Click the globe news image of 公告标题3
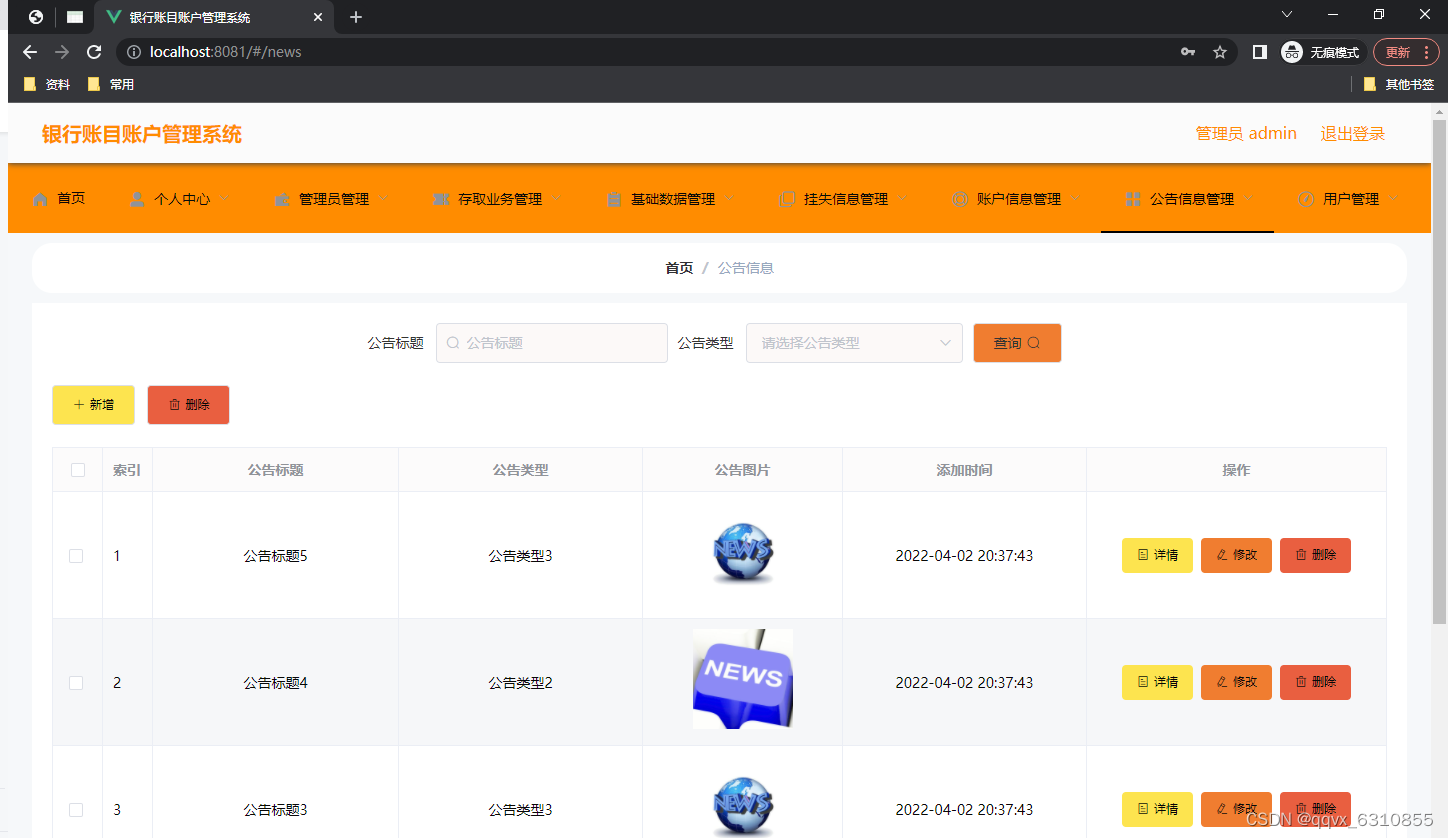 point(743,808)
